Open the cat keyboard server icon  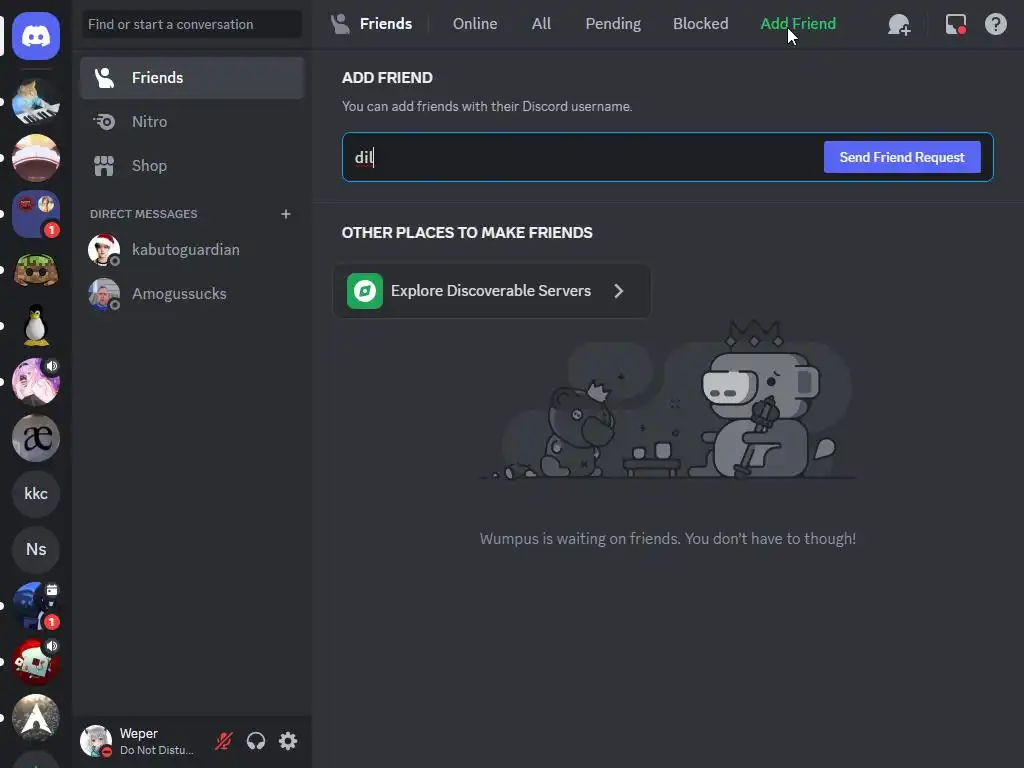click(36, 102)
